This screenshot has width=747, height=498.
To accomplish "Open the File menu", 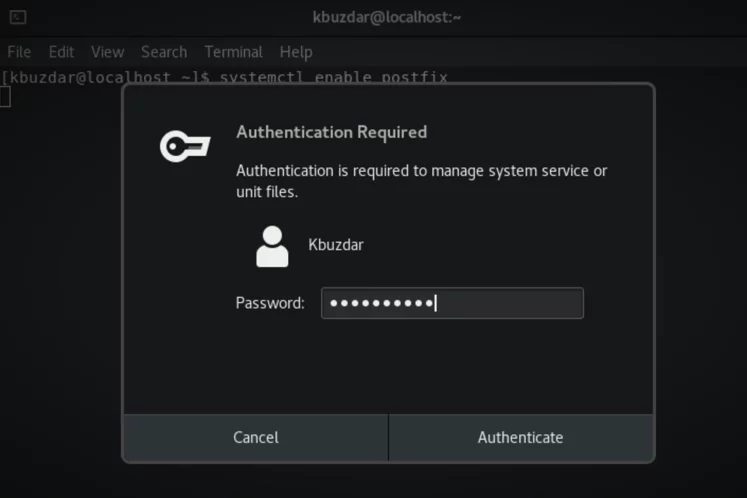I will click(x=19, y=51).
